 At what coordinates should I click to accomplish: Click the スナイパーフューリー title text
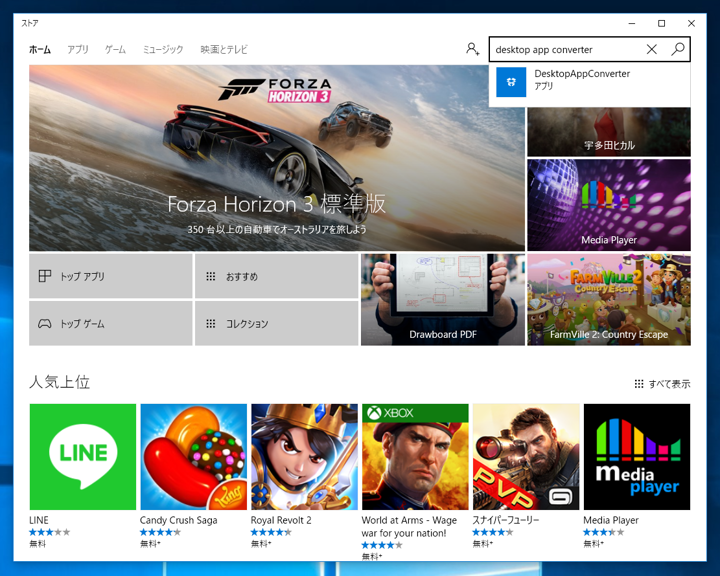(506, 520)
